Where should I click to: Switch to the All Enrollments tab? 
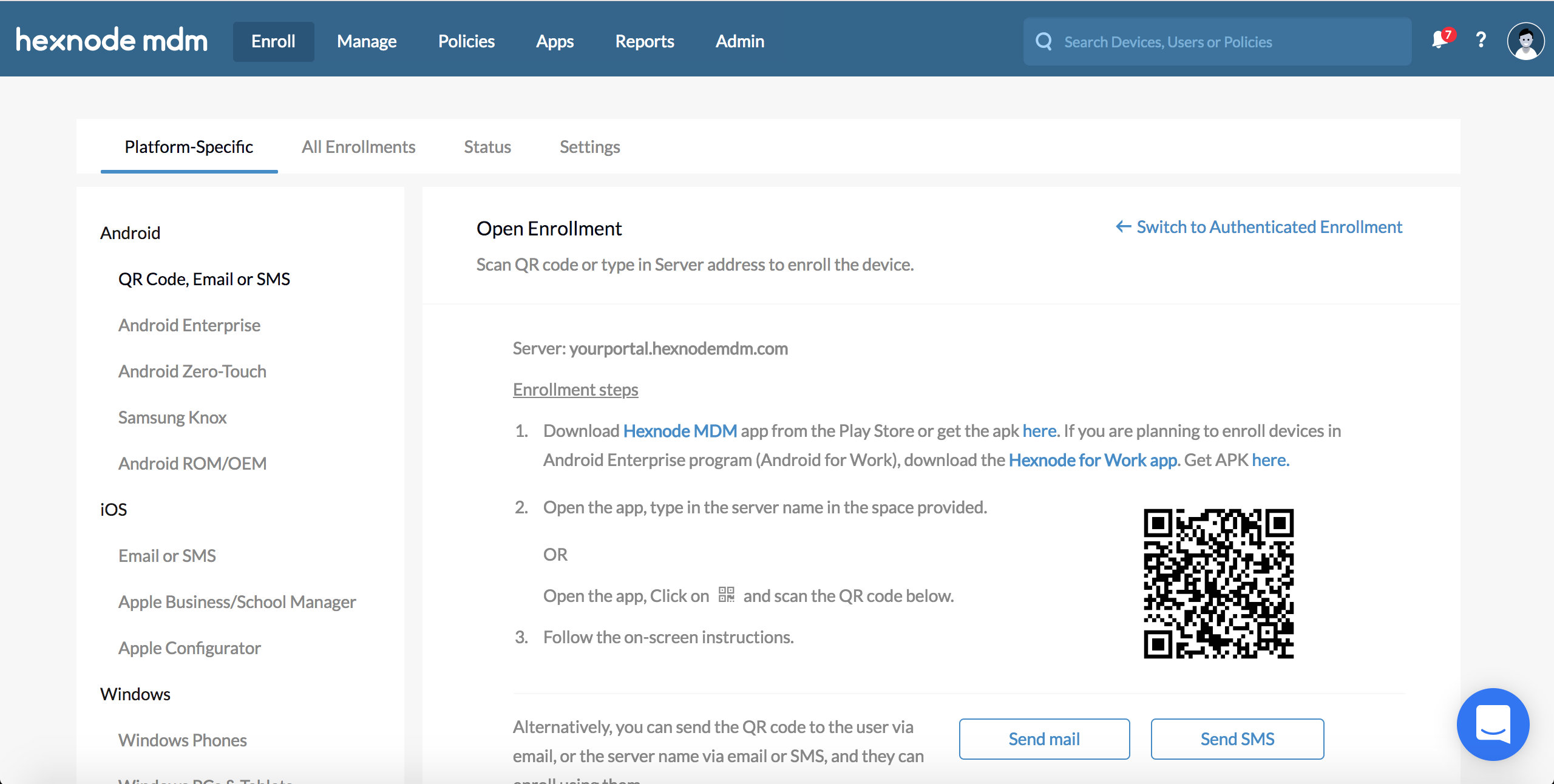(358, 147)
